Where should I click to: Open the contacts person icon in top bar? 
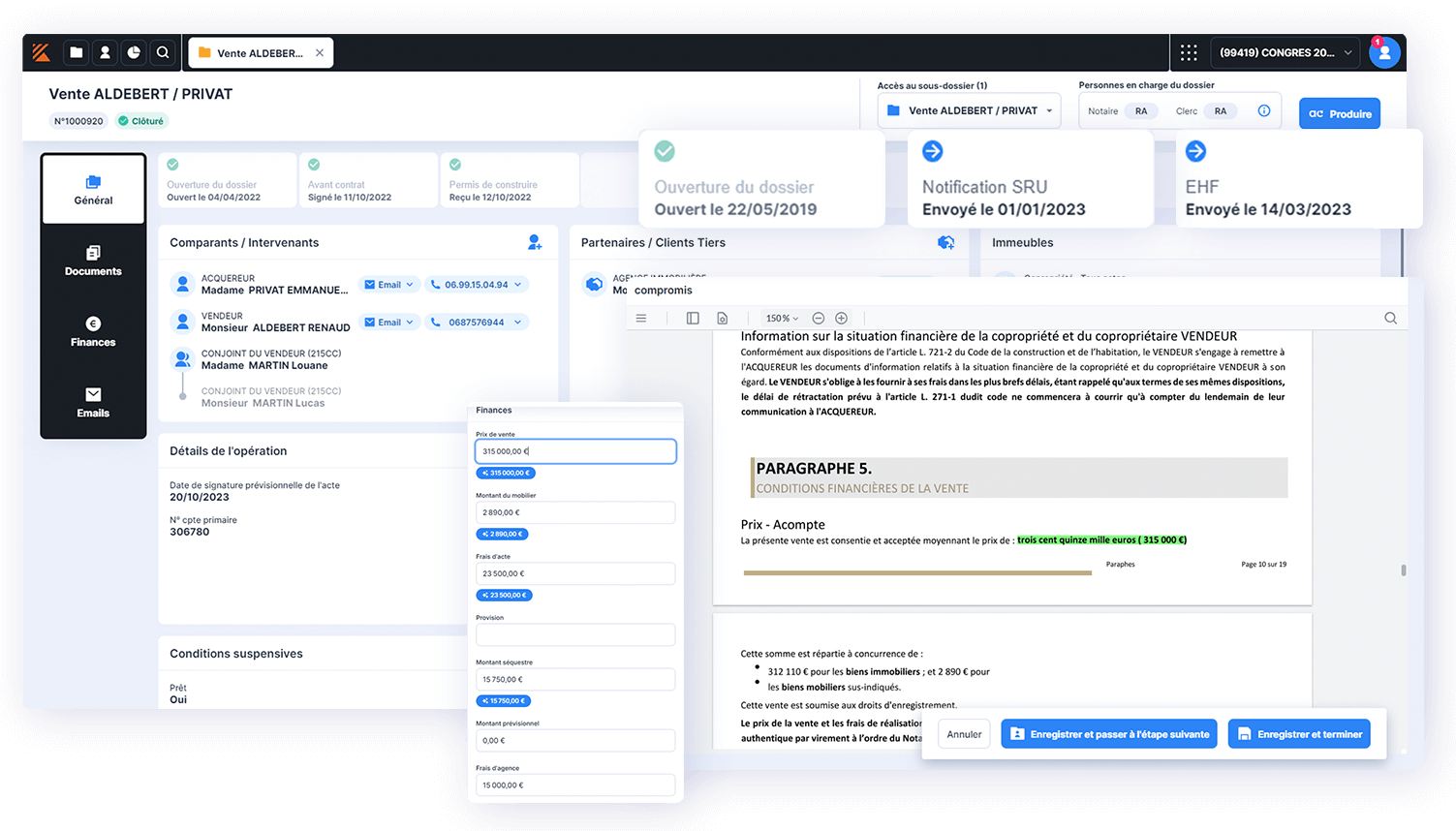point(106,52)
